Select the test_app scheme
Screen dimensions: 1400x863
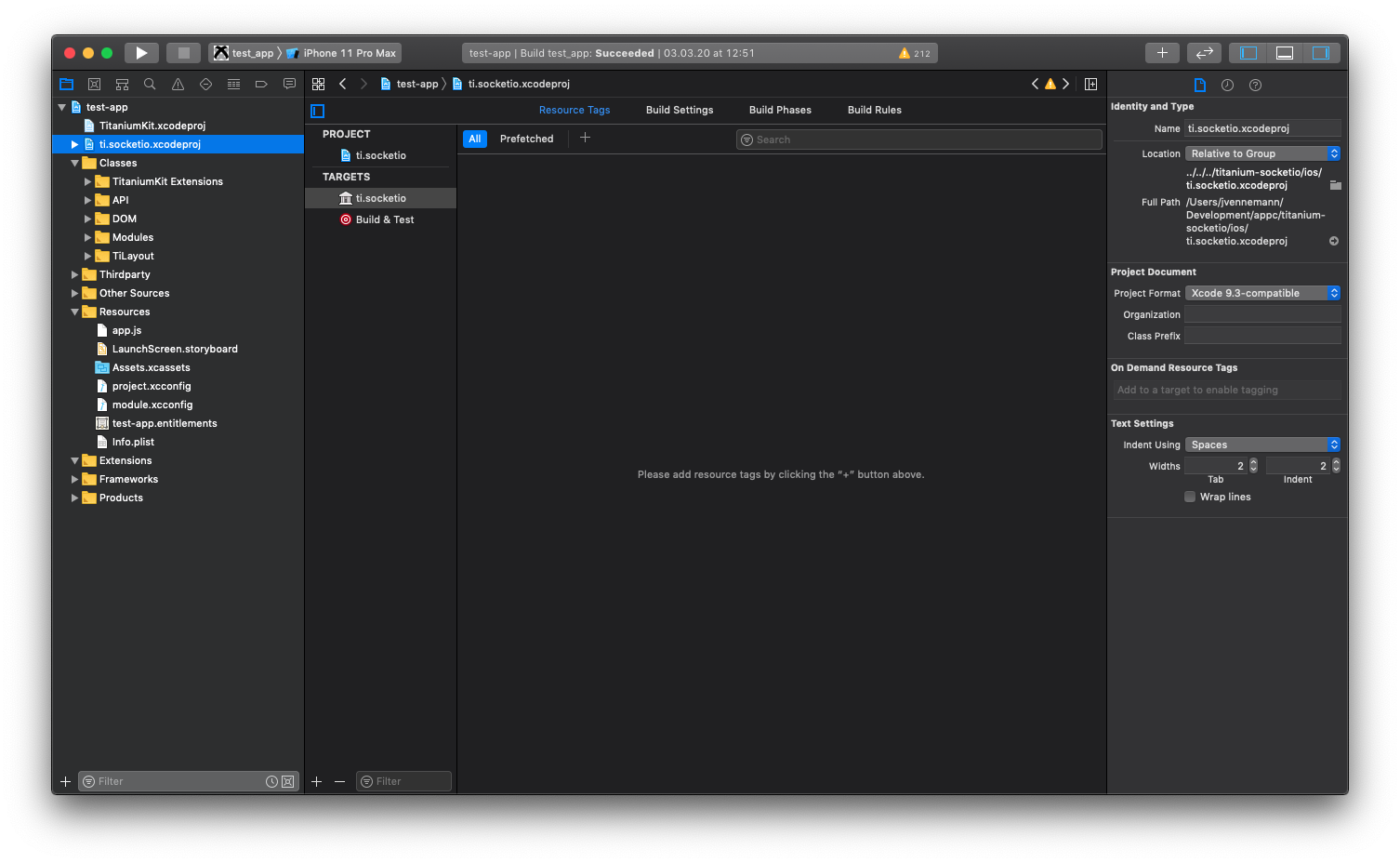click(x=244, y=53)
